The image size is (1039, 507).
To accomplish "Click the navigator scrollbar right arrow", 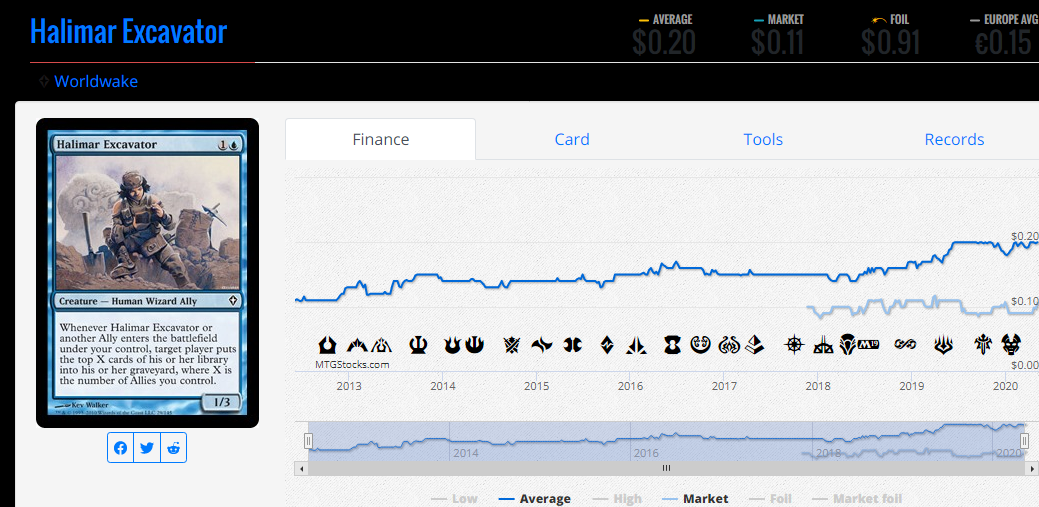I will 1031,468.
